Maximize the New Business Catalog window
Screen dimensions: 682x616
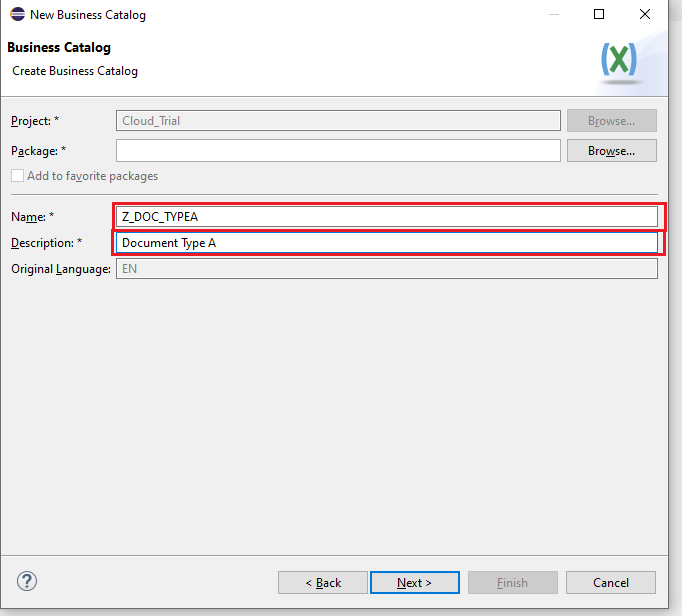[x=599, y=14]
